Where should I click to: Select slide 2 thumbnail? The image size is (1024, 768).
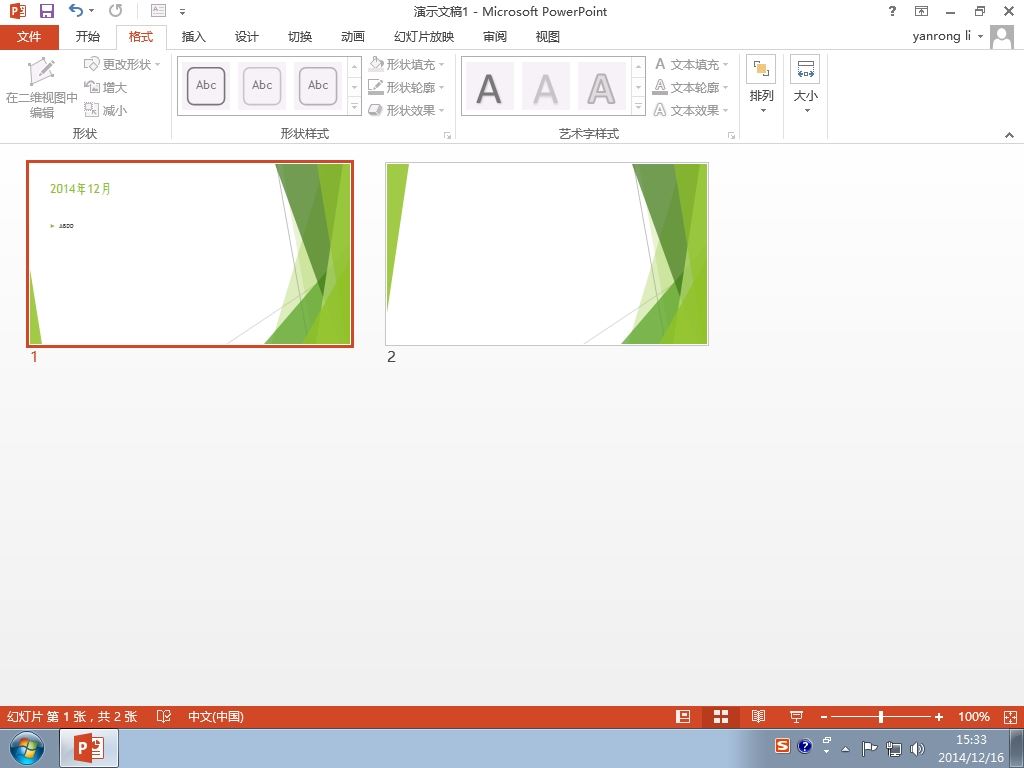pos(547,253)
